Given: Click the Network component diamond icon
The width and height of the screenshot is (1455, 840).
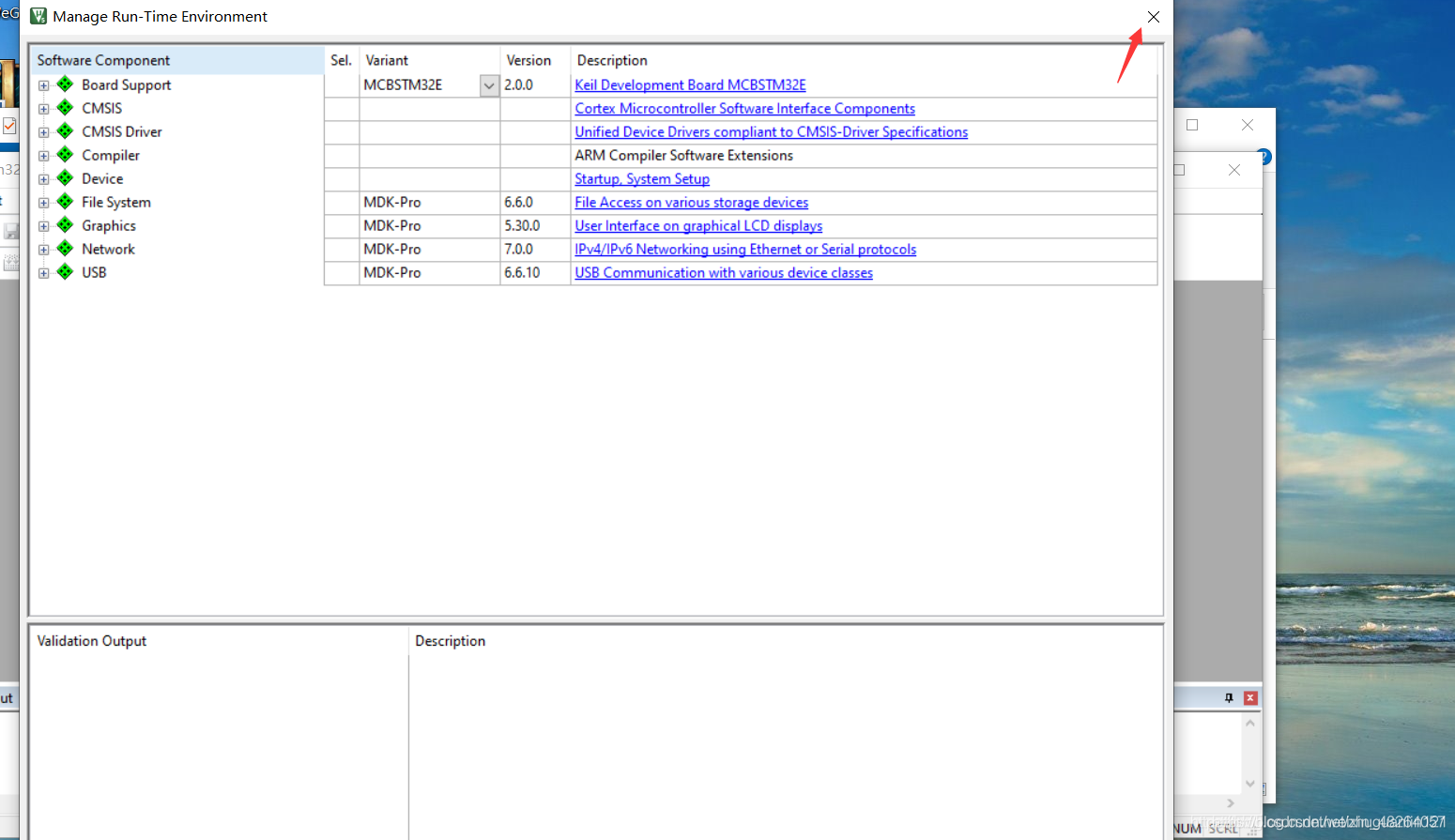Looking at the screenshot, I should (x=65, y=249).
